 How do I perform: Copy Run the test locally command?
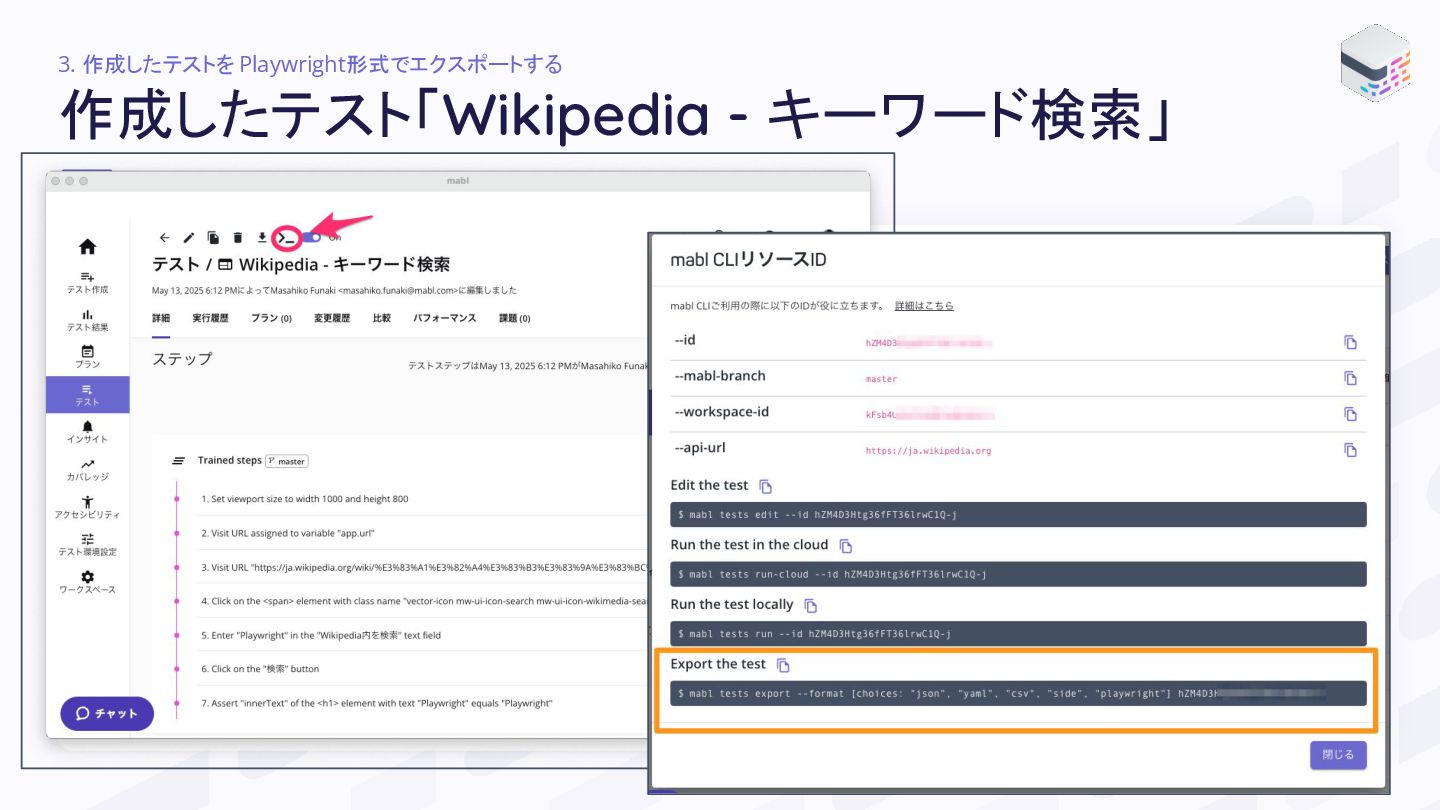[811, 606]
